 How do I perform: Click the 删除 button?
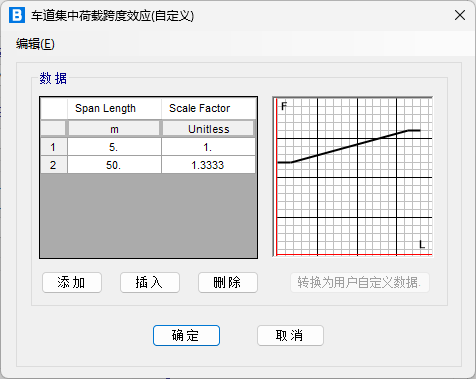pos(228,283)
